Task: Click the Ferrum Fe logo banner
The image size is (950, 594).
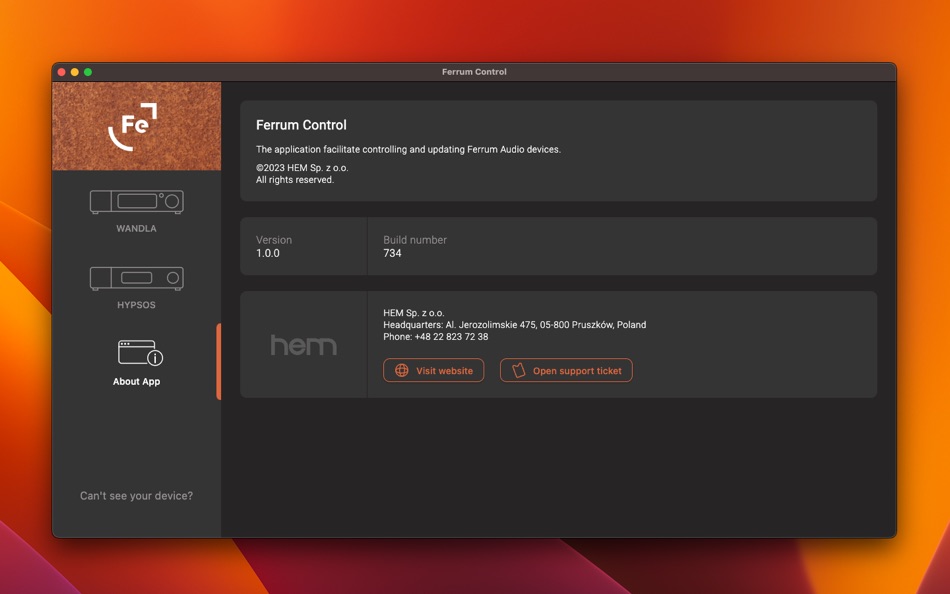Action: pyautogui.click(x=136, y=126)
